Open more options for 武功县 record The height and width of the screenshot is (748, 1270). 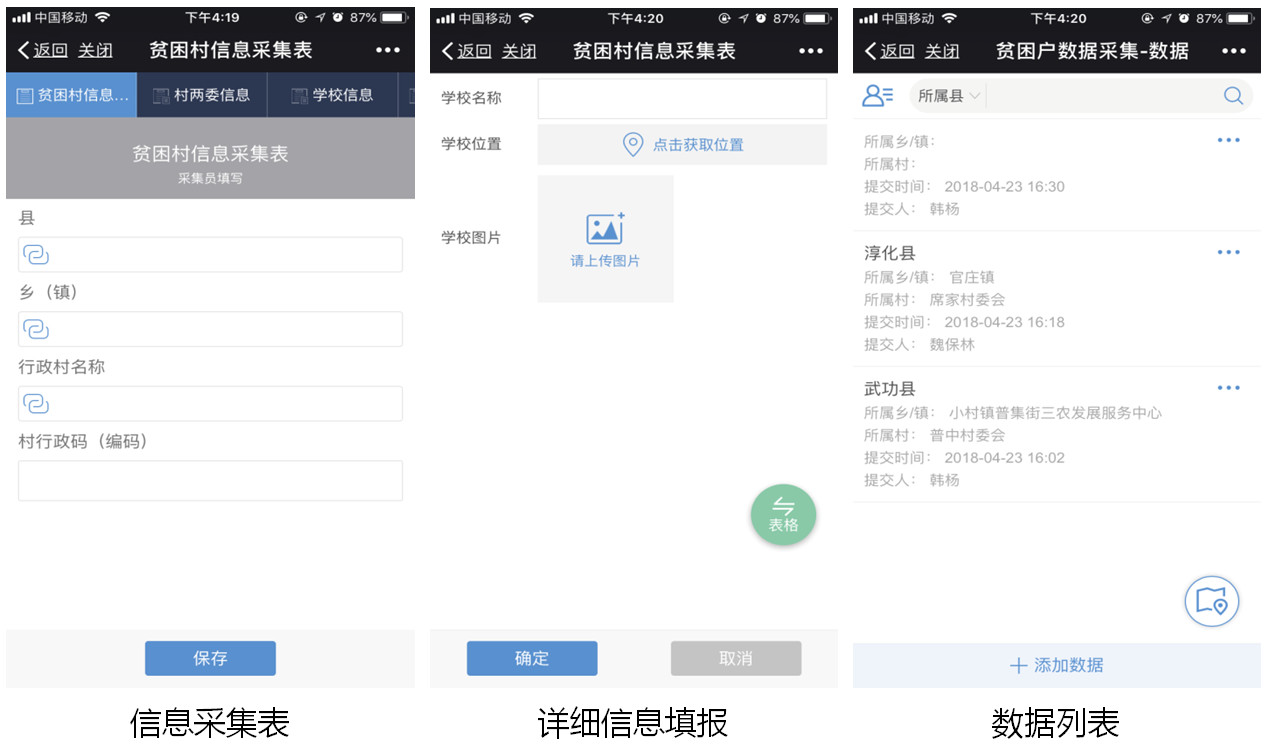1228,388
